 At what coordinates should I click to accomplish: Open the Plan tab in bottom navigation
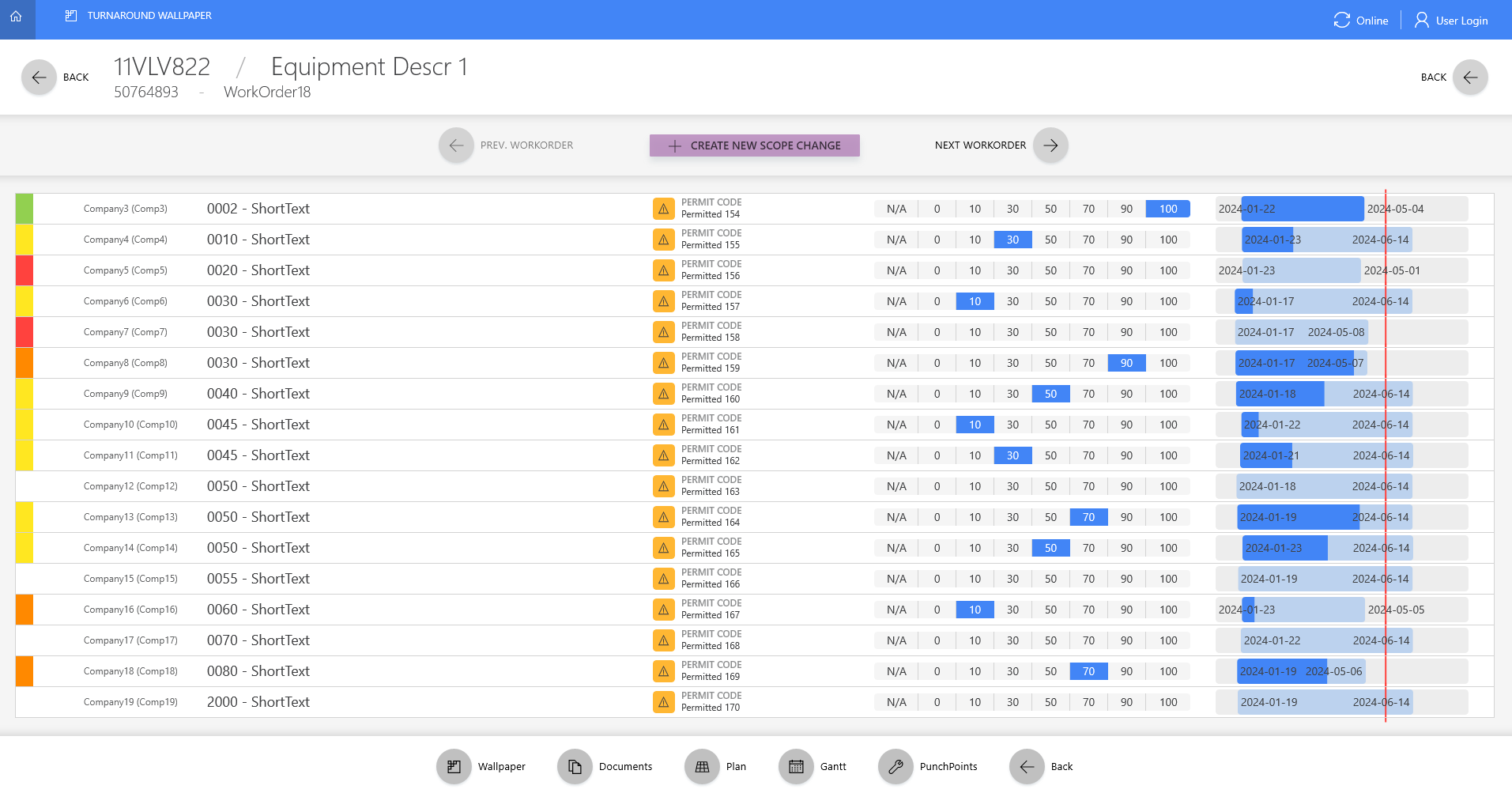coord(702,766)
